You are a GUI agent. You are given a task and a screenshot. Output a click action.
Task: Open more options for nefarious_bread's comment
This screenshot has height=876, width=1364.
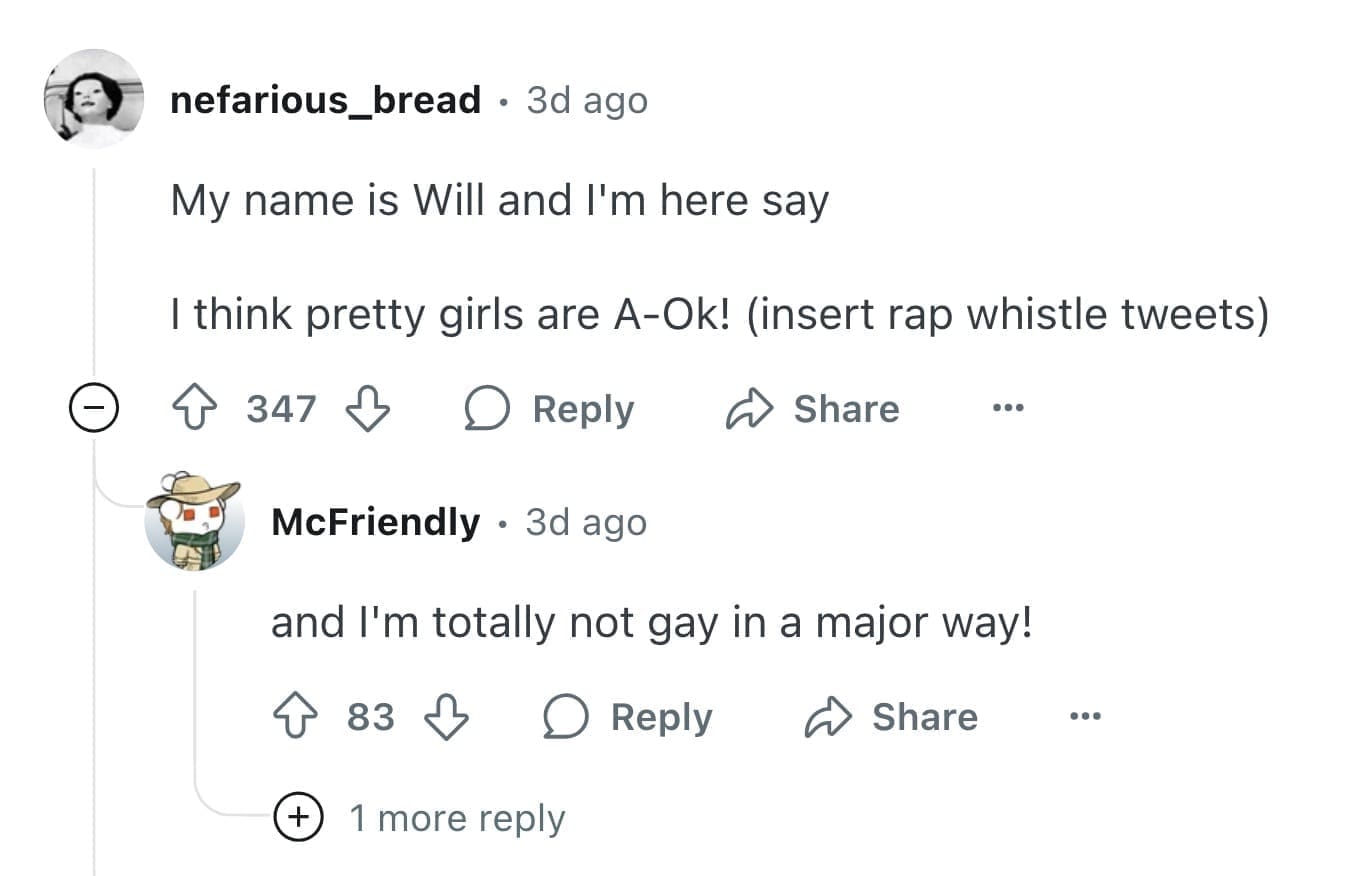point(1008,410)
